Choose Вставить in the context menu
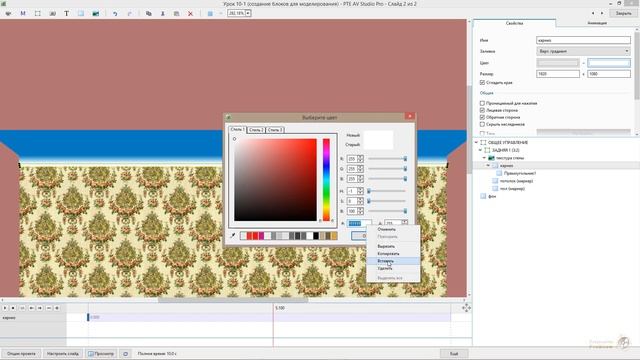Screen dimensions: 640x360 [x=393, y=261]
